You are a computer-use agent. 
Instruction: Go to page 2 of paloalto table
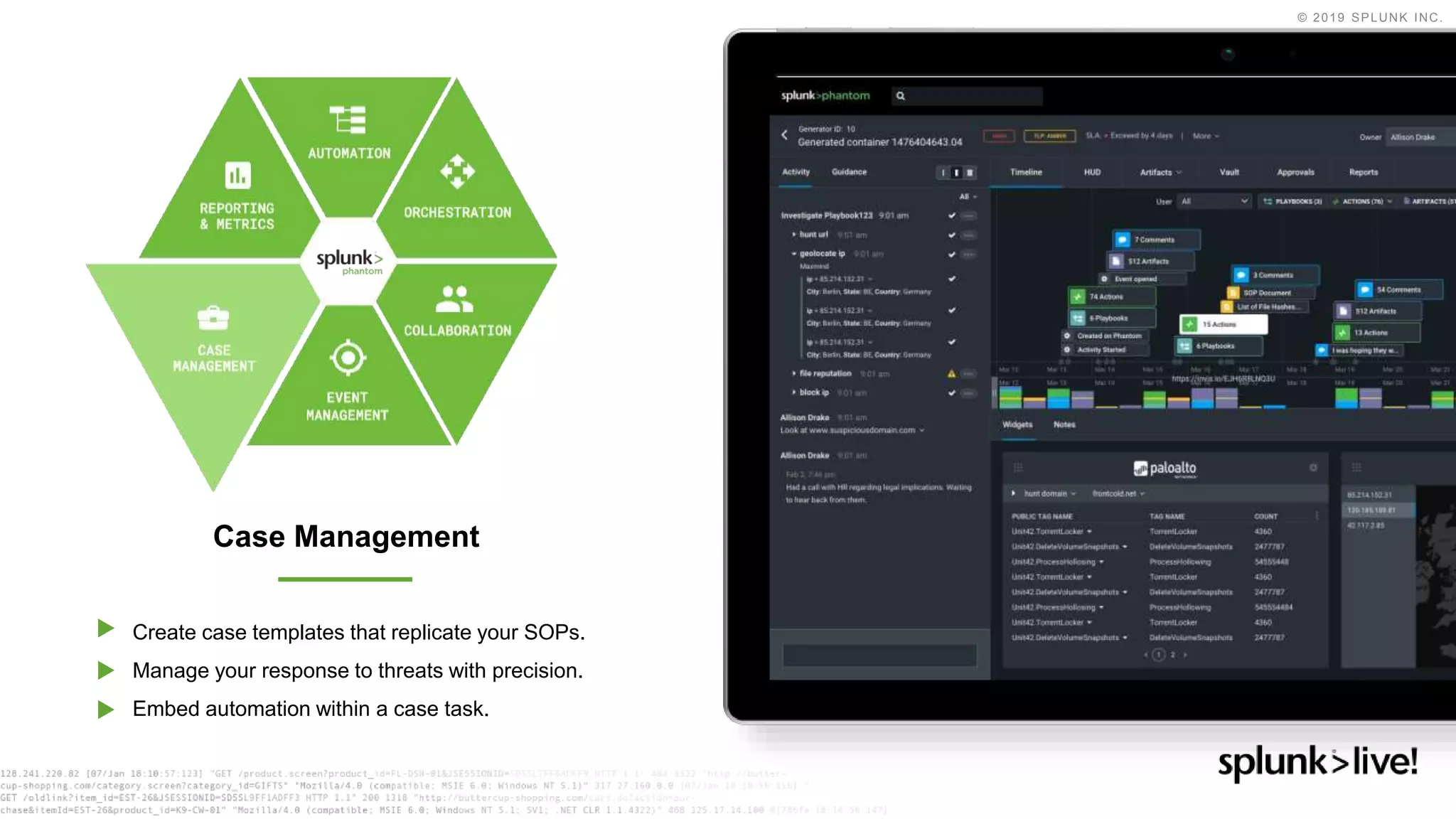1173,655
